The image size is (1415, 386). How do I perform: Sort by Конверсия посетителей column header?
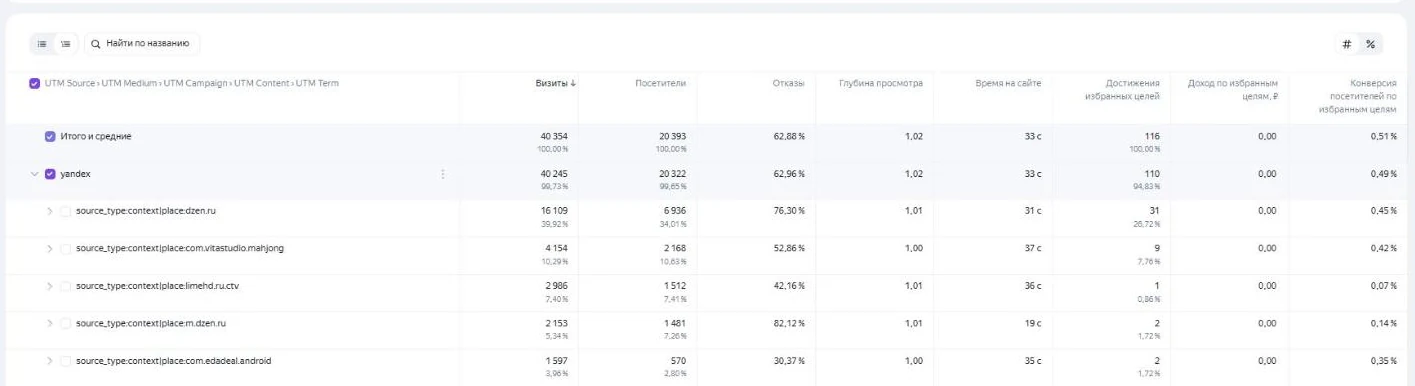1357,96
